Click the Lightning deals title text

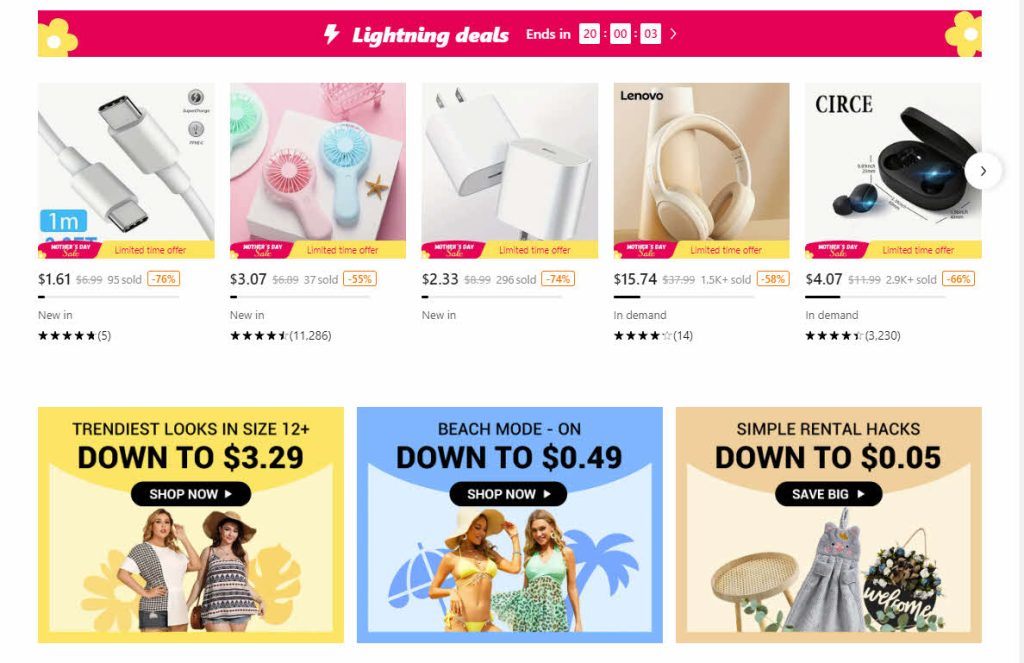(x=430, y=35)
